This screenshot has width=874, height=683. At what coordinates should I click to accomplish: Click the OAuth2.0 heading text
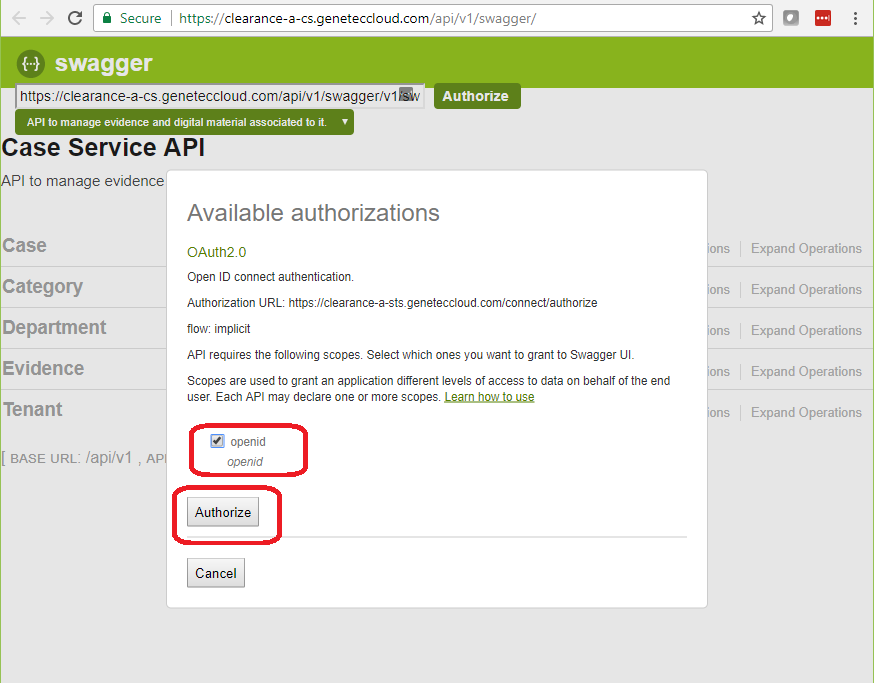coord(216,252)
